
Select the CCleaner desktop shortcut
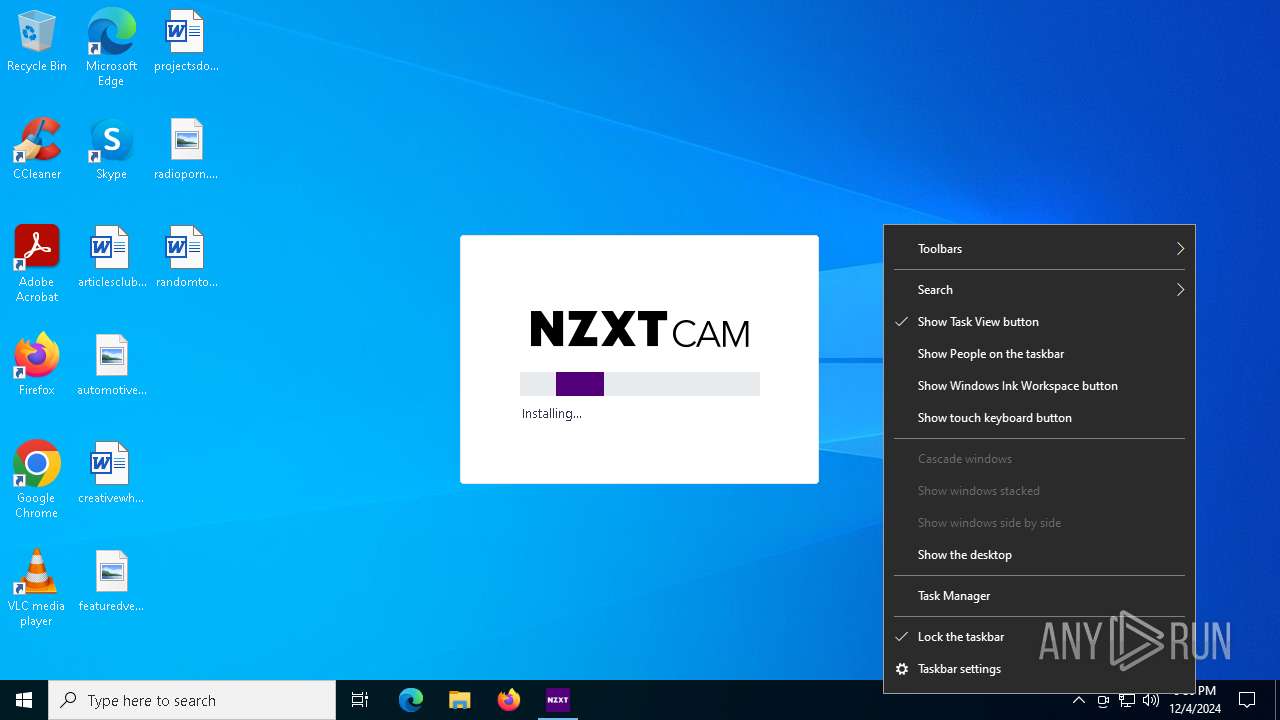click(x=37, y=150)
